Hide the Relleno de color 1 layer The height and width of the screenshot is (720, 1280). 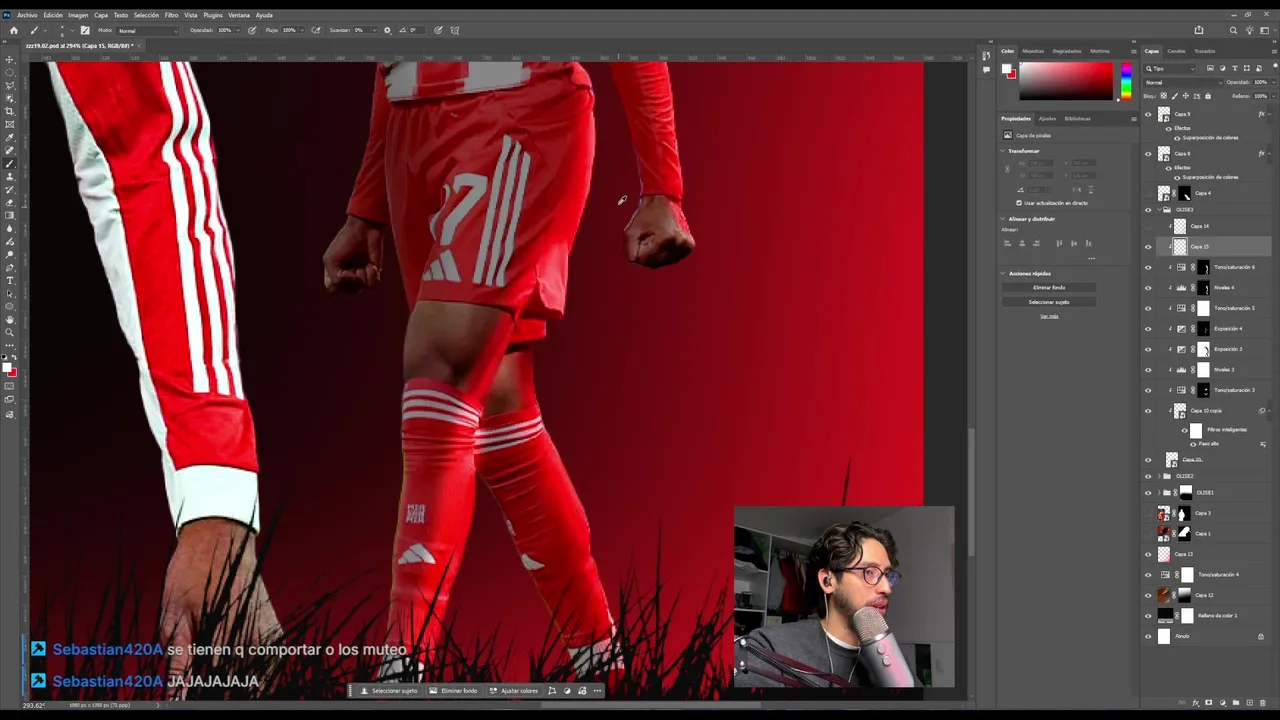click(1148, 615)
